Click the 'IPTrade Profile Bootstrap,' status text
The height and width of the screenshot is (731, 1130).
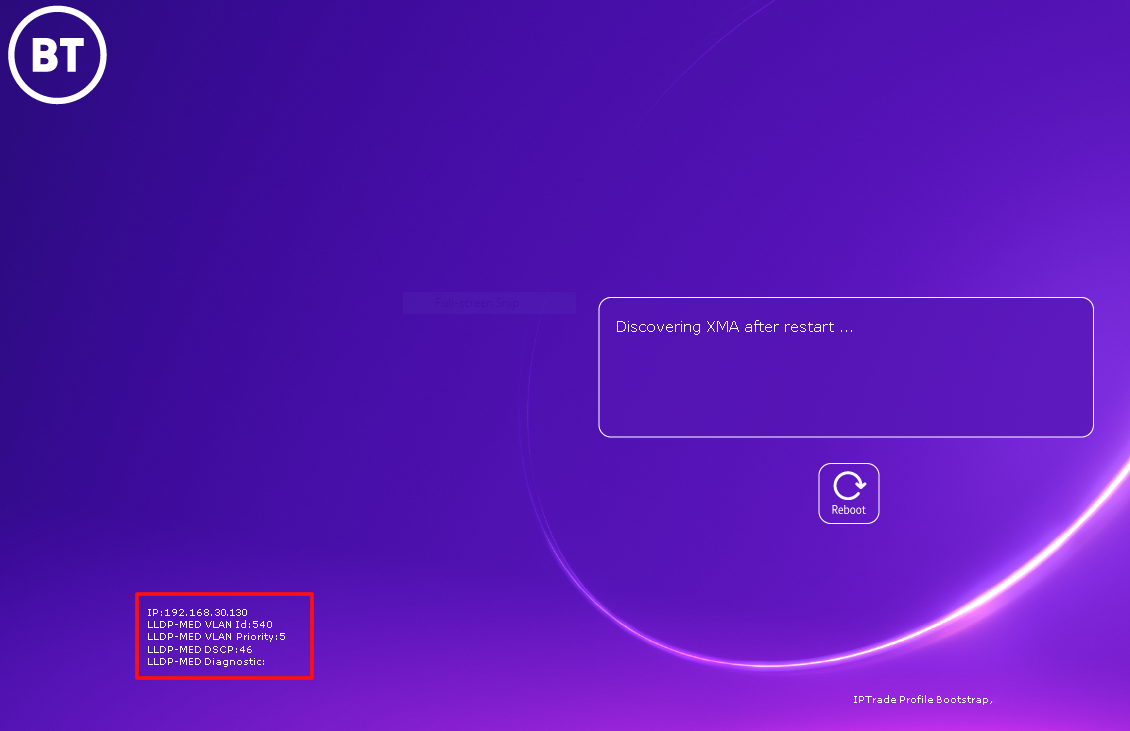click(x=922, y=699)
